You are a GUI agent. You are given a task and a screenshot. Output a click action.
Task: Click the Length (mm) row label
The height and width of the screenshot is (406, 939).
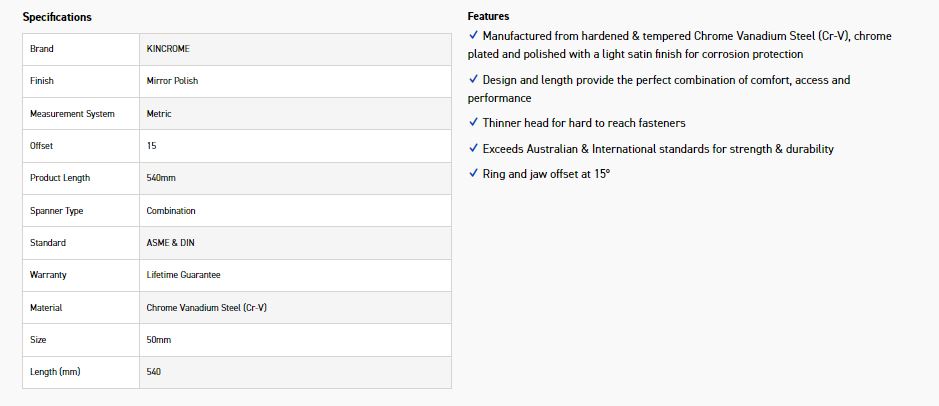pyautogui.click(x=55, y=372)
